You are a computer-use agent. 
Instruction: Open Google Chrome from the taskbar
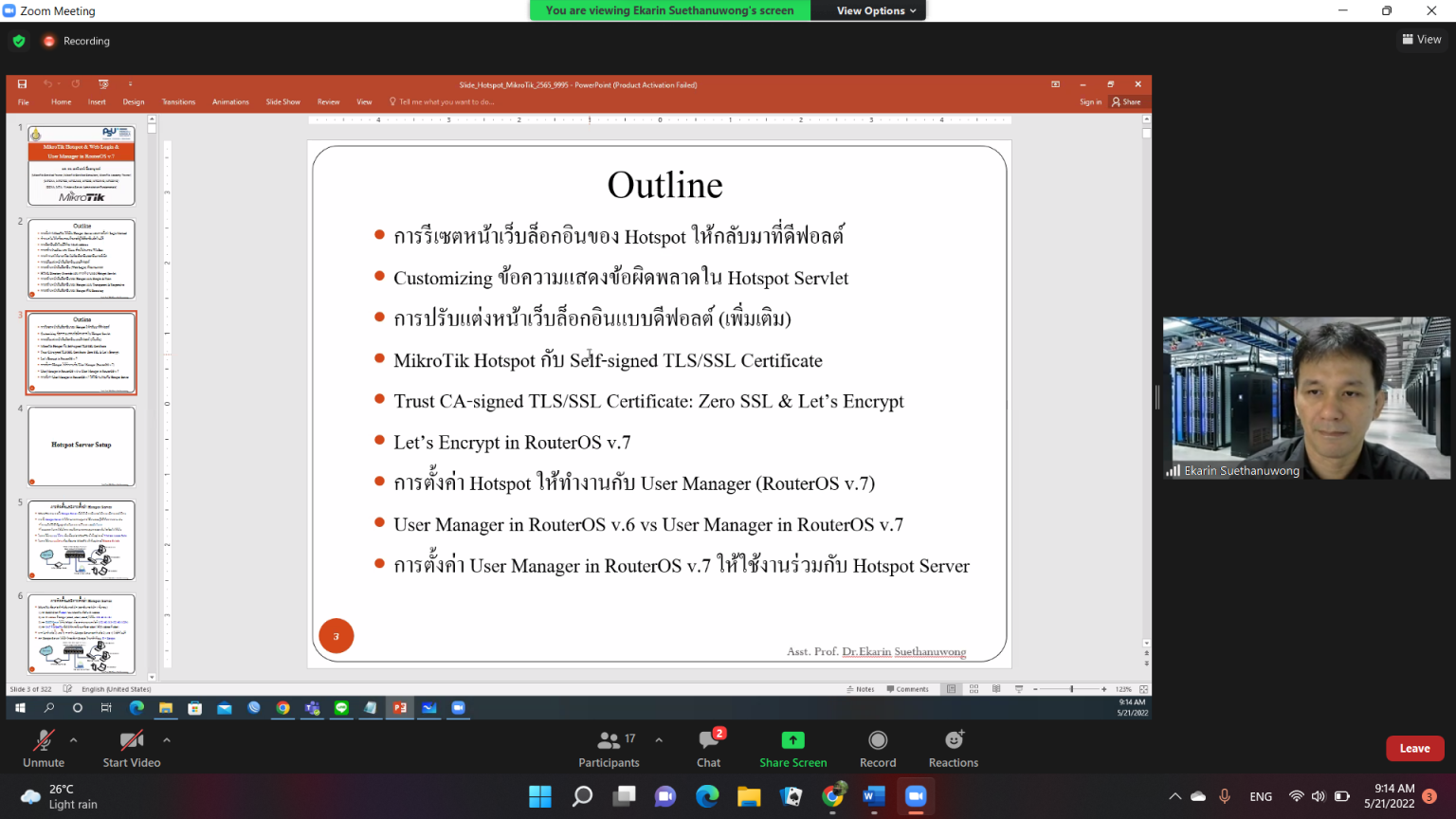coord(832,796)
